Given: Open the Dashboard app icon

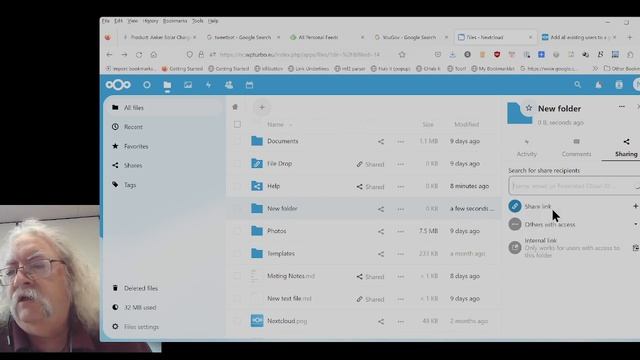Looking at the screenshot, I should [147, 85].
